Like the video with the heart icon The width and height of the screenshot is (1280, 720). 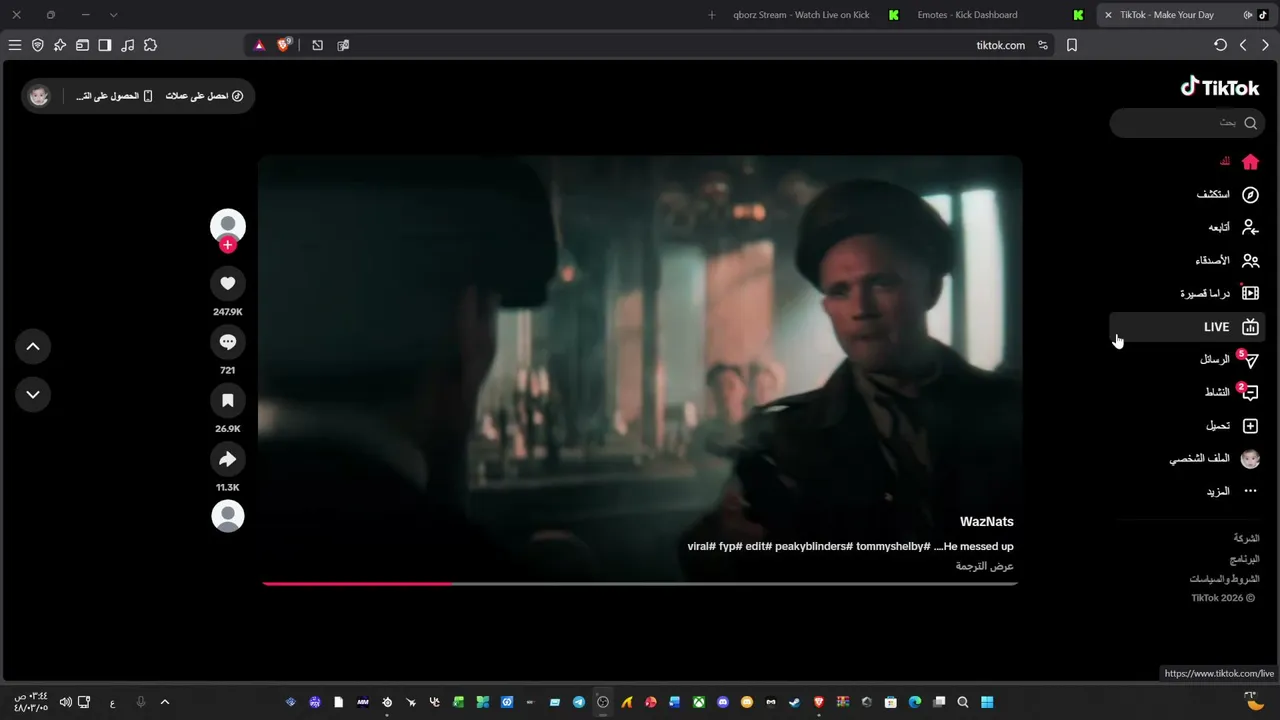click(228, 283)
